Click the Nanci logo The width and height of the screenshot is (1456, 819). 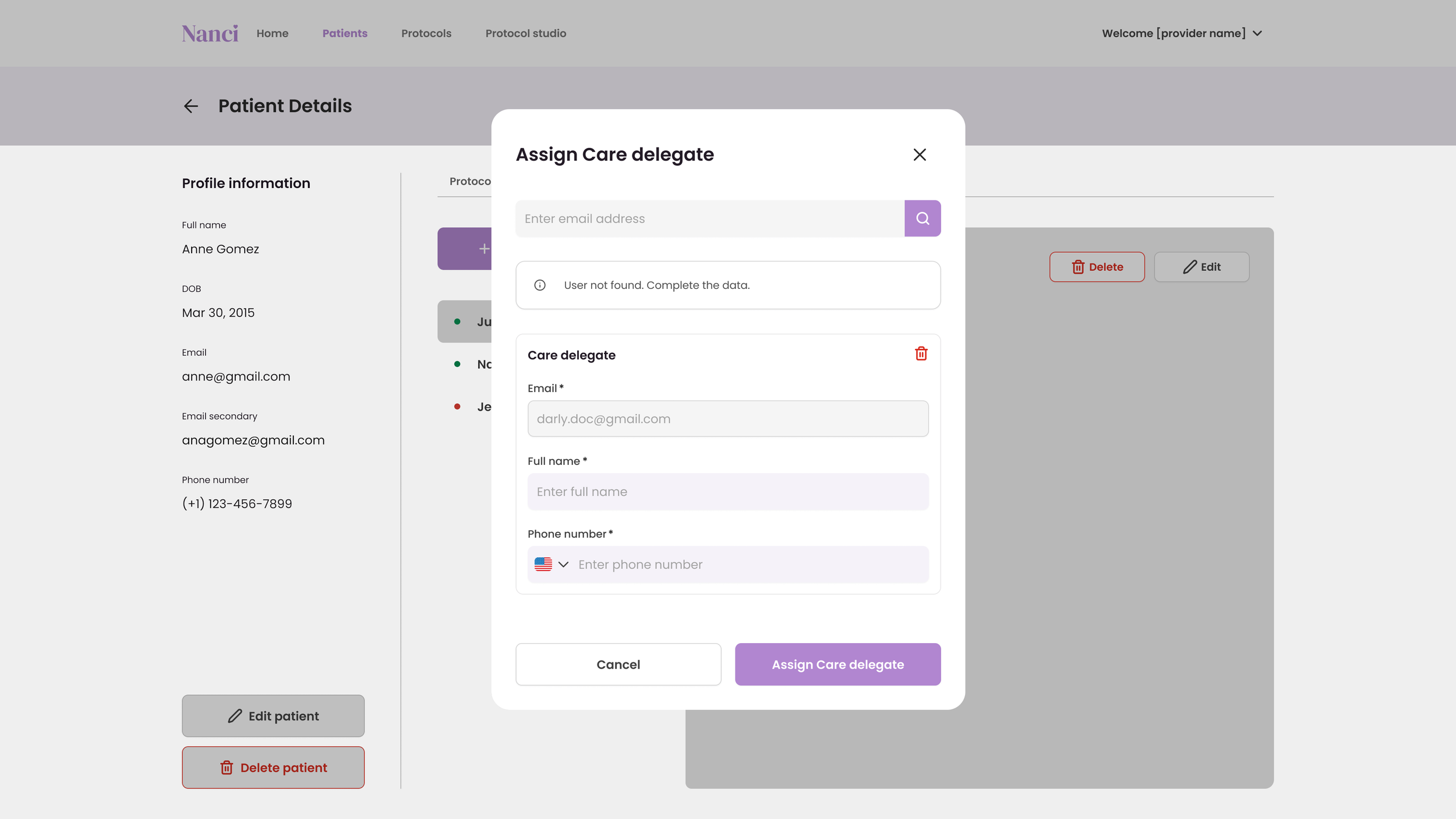point(210,33)
